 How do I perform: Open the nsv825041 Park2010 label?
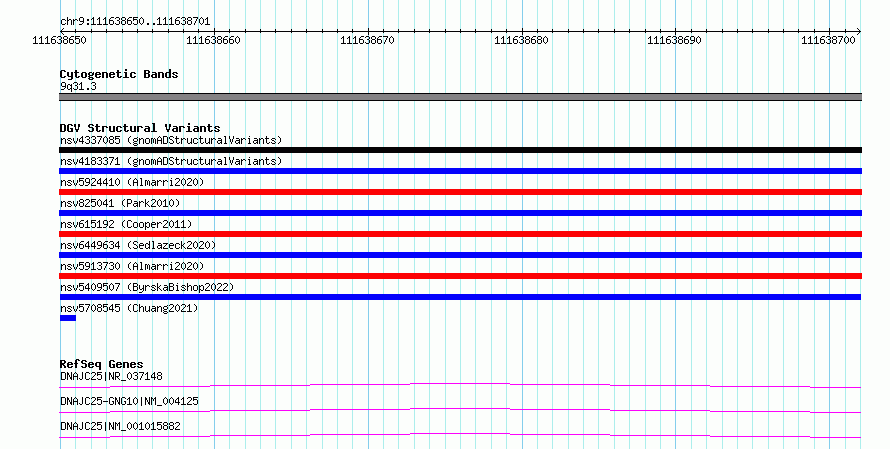point(120,203)
